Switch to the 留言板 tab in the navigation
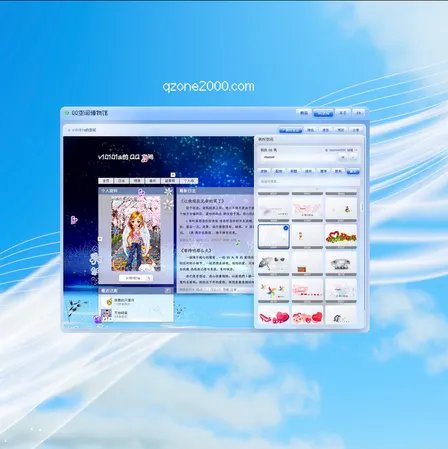 [x=170, y=181]
